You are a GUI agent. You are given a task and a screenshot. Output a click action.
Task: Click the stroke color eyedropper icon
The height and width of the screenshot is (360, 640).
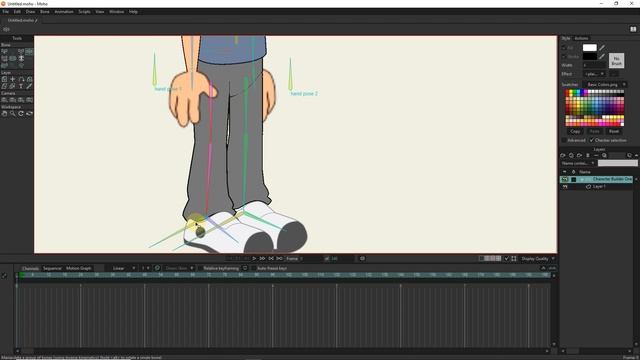[602, 57]
